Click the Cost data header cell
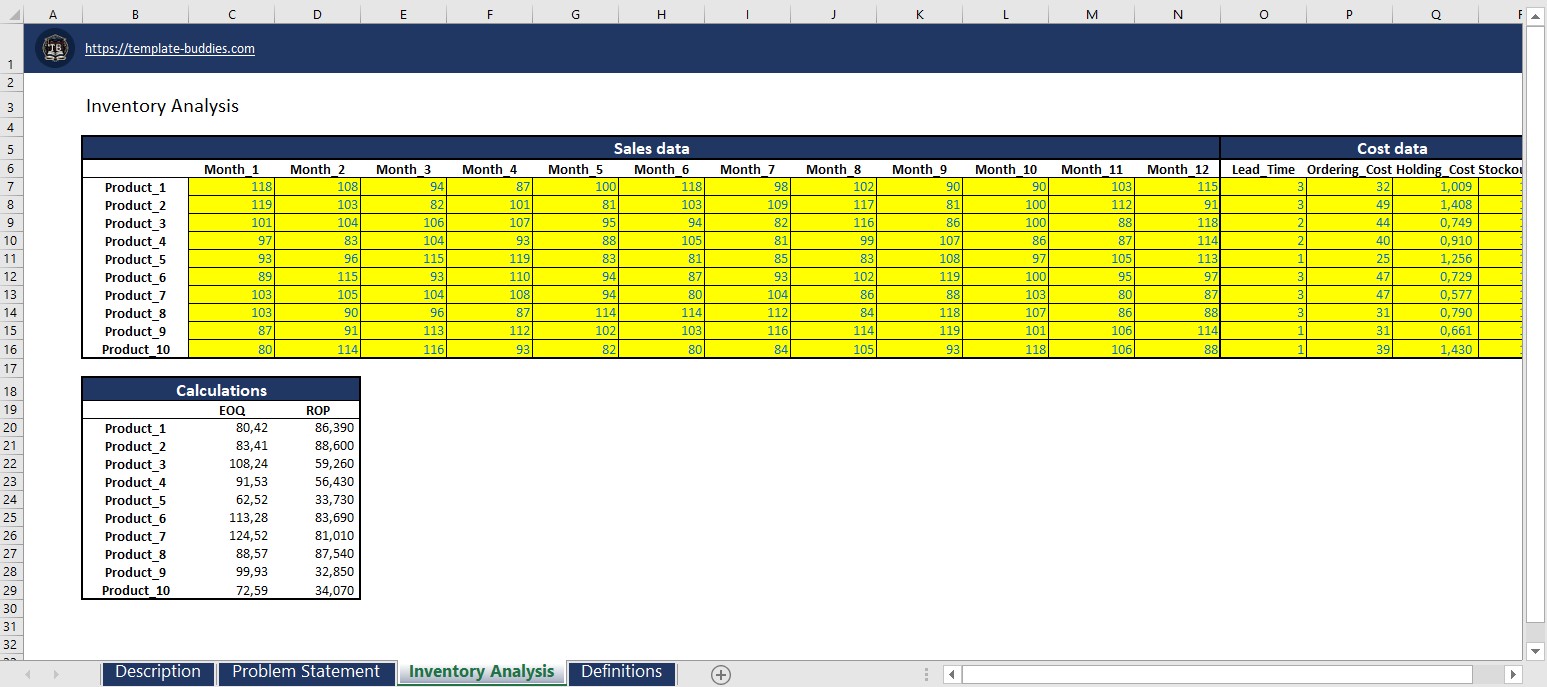The width and height of the screenshot is (1547, 687). [x=1393, y=148]
